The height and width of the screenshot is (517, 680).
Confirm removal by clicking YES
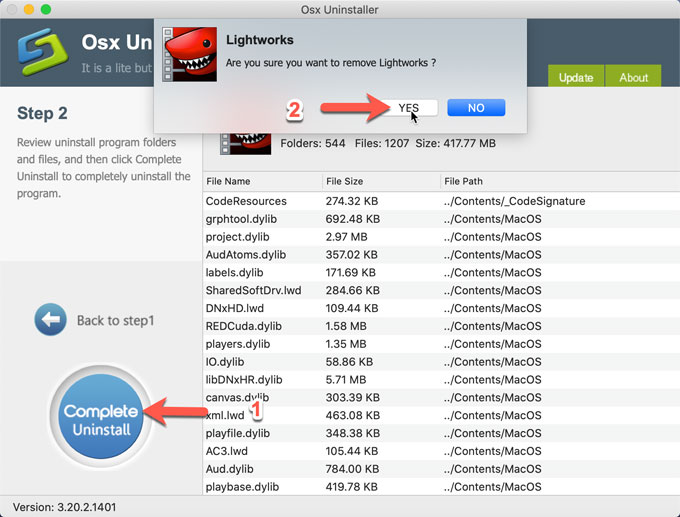click(408, 108)
